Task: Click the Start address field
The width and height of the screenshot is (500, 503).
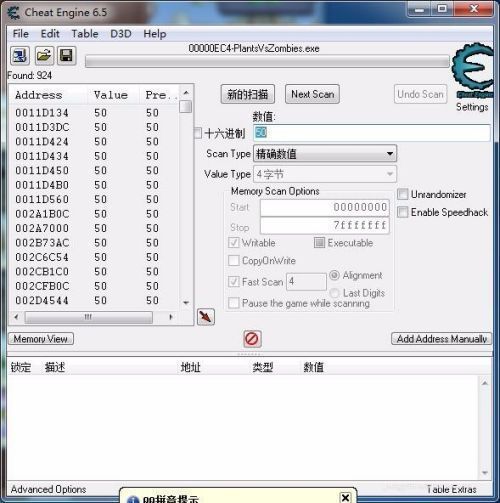Action: pos(325,207)
